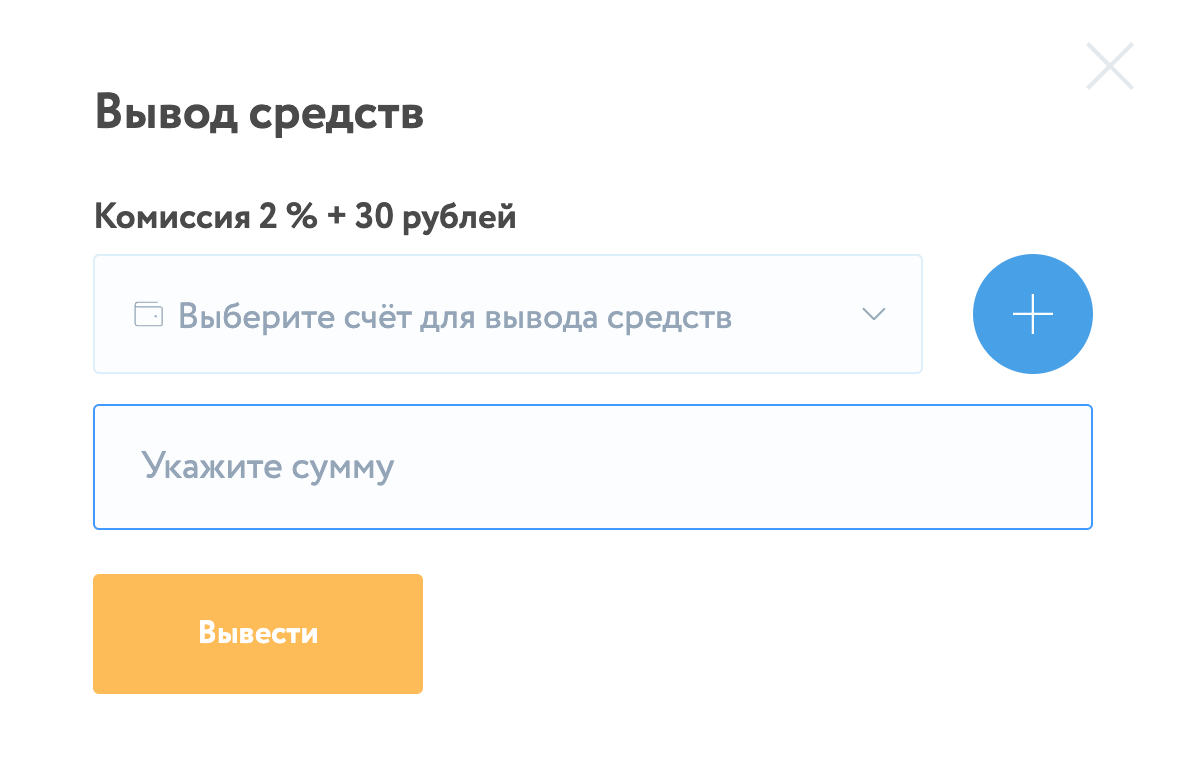1184x768 pixels.
Task: Click the white cross inside the blue circle
Action: (1033, 314)
